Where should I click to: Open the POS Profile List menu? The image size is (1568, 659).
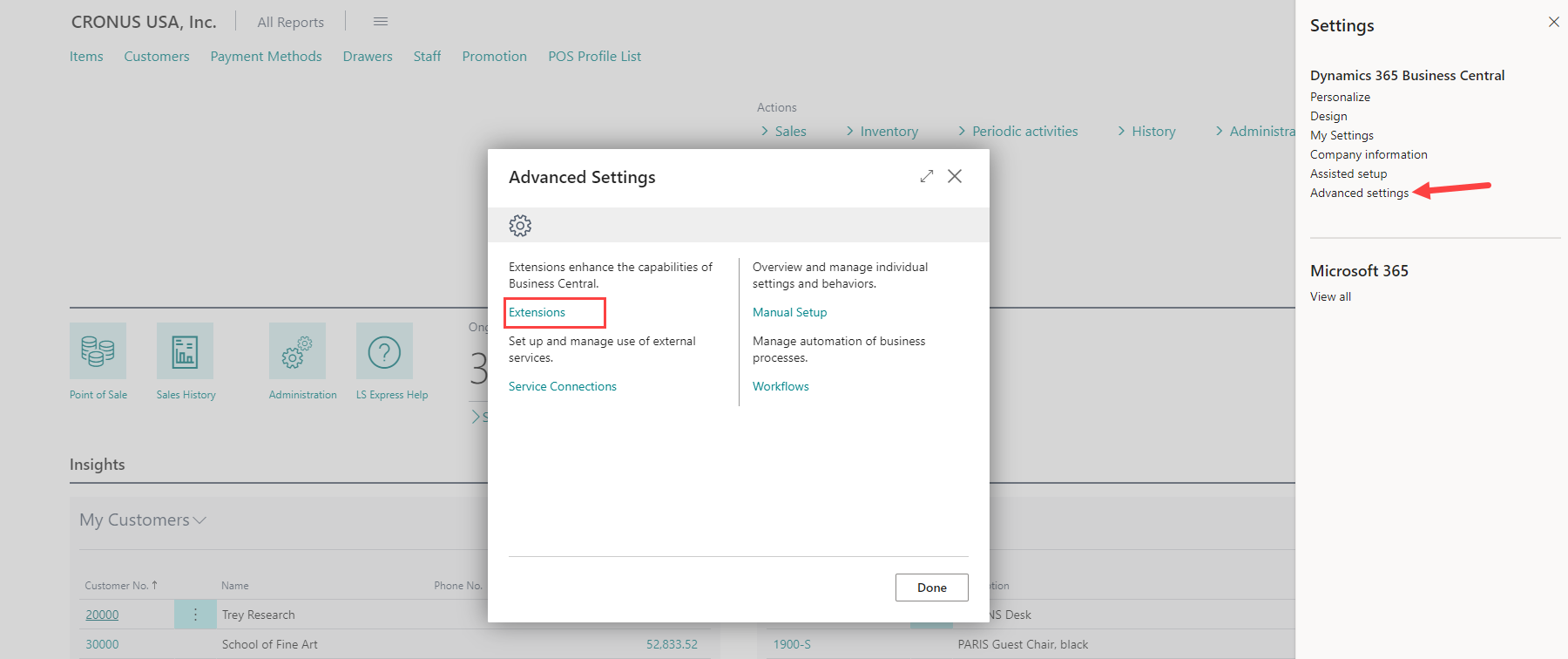click(595, 57)
